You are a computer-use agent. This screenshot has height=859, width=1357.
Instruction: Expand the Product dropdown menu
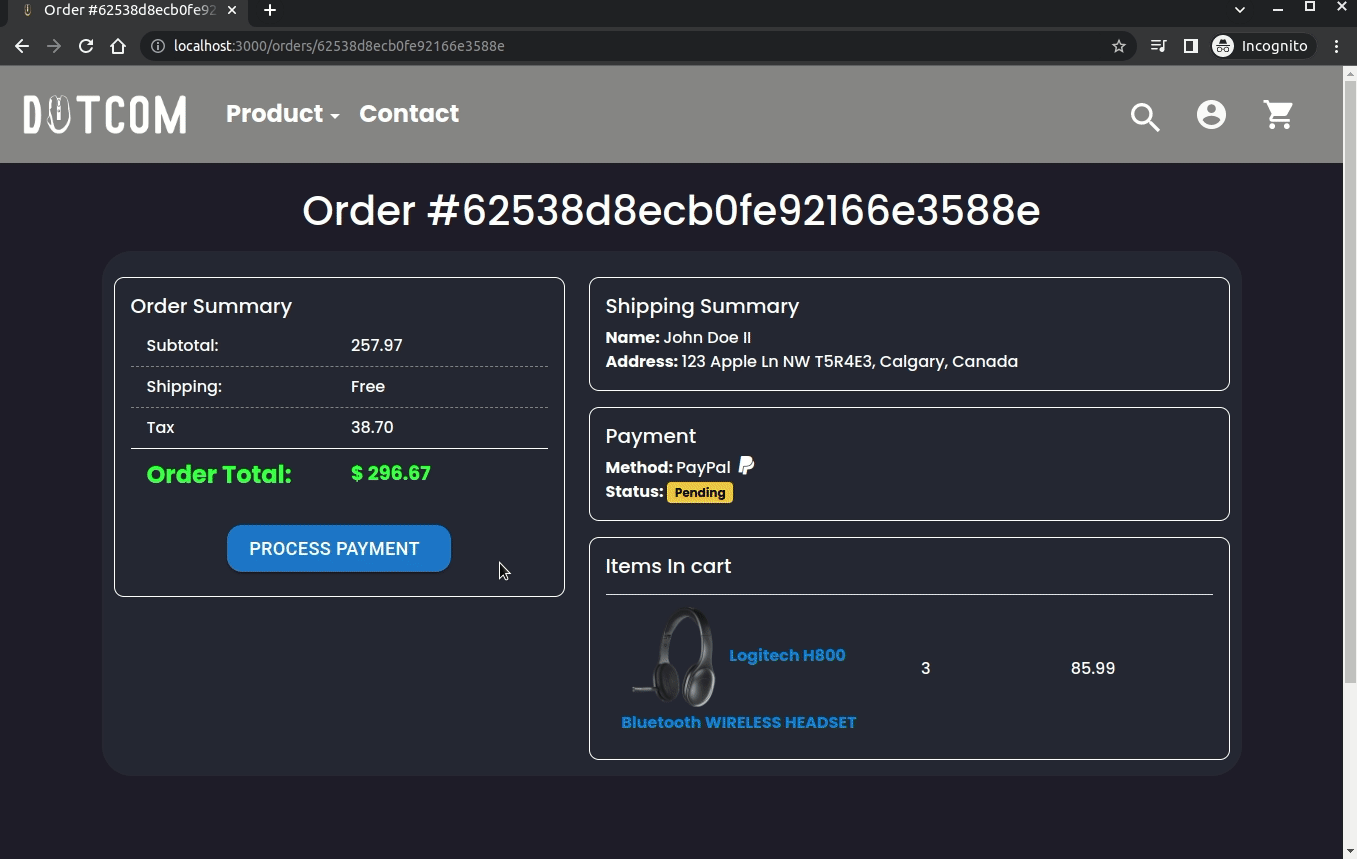pos(282,113)
